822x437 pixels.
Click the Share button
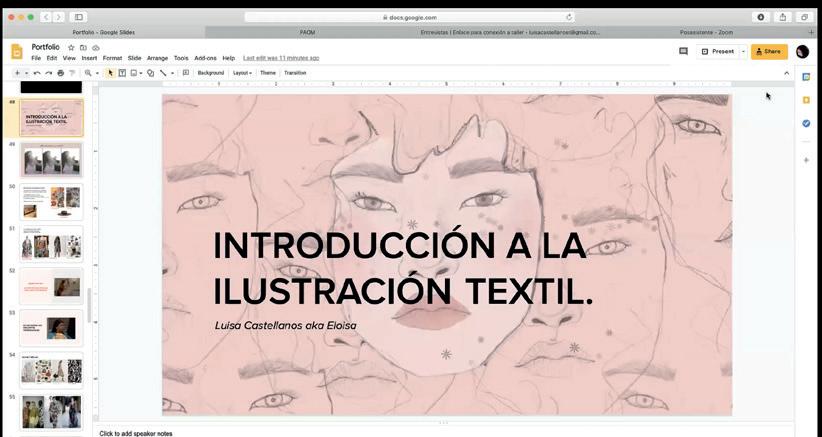point(769,51)
